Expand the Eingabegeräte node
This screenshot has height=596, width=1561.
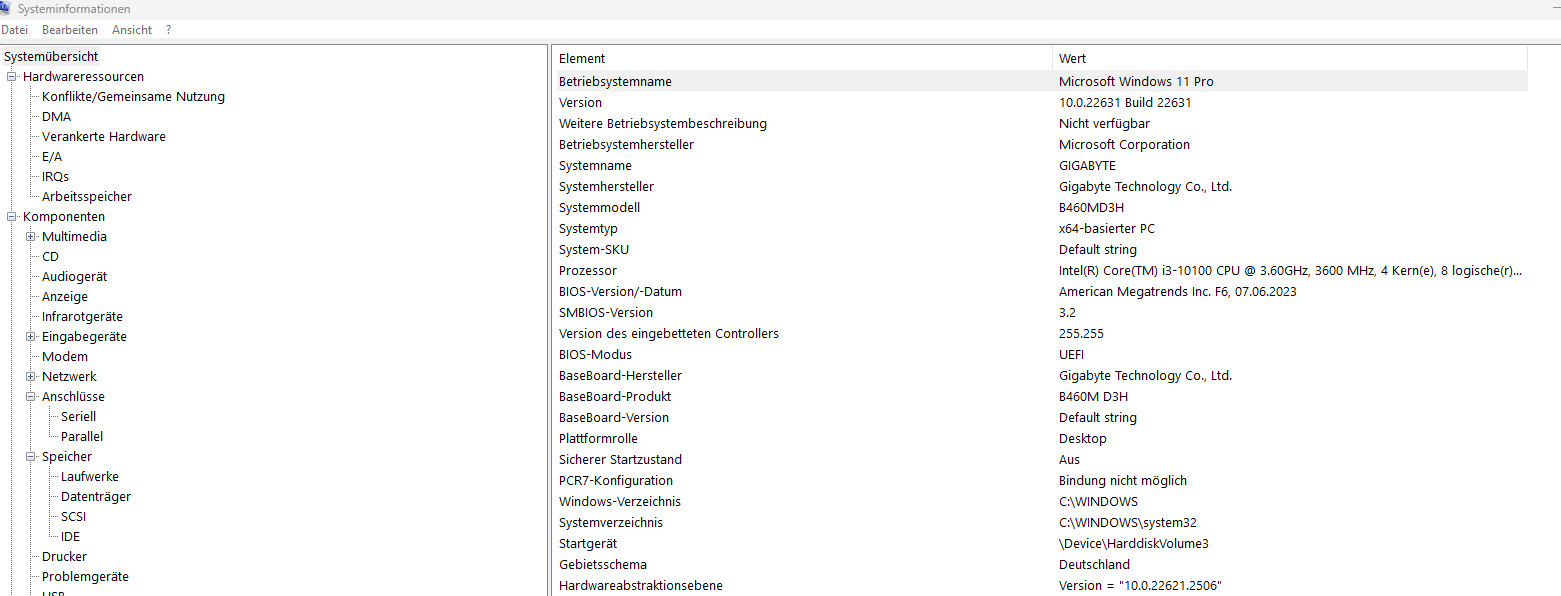pos(31,337)
